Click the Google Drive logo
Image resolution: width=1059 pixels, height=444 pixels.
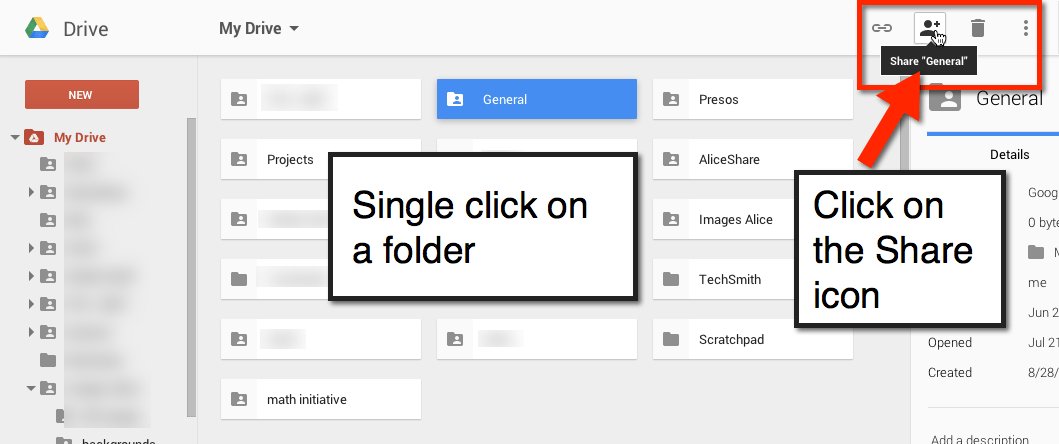pos(38,28)
